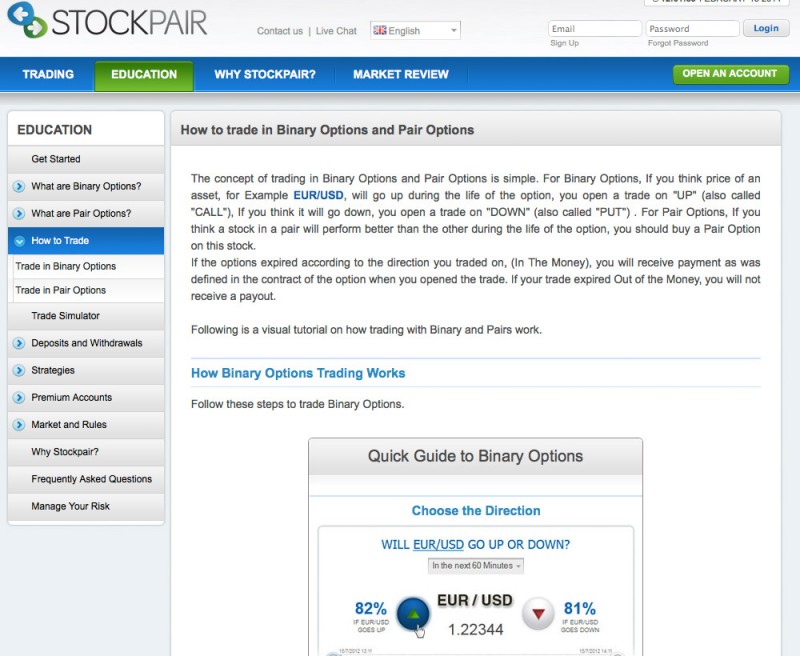Click the red DOWN arrow button for EUR/USD

click(x=538, y=614)
